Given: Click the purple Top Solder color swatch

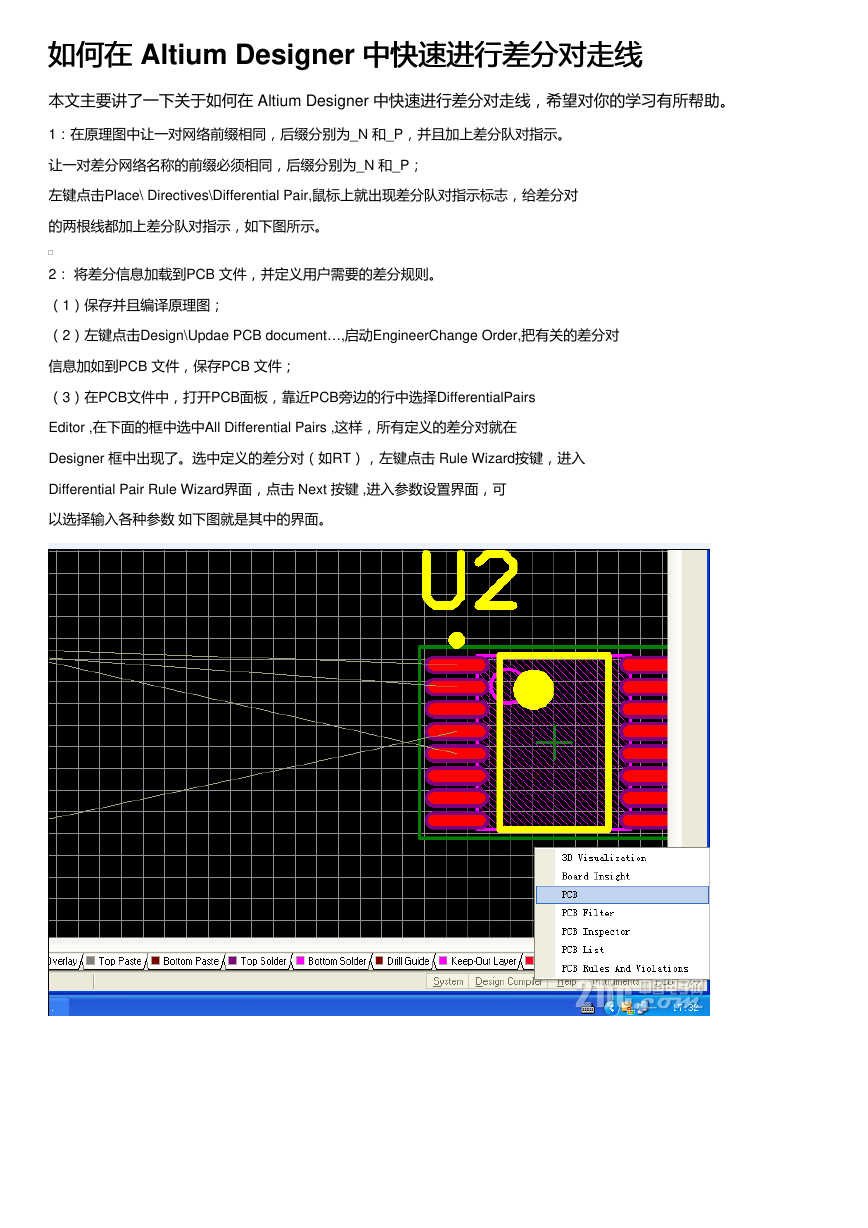Looking at the screenshot, I should (232, 961).
